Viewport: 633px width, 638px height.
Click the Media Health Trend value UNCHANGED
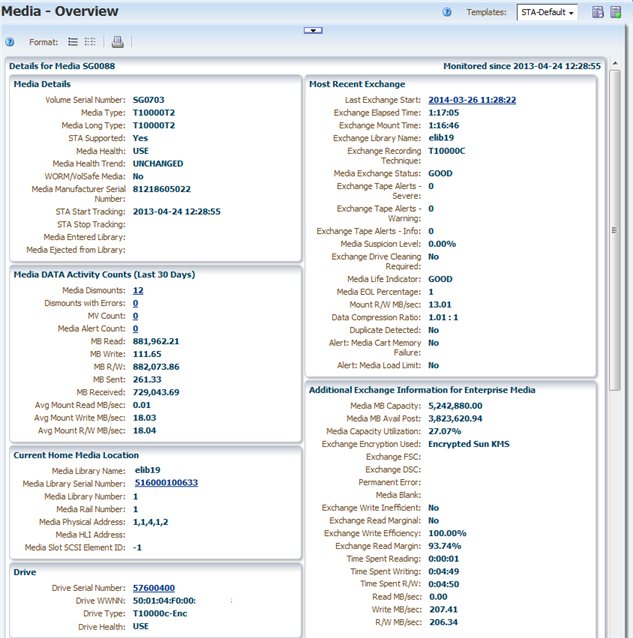click(x=158, y=164)
